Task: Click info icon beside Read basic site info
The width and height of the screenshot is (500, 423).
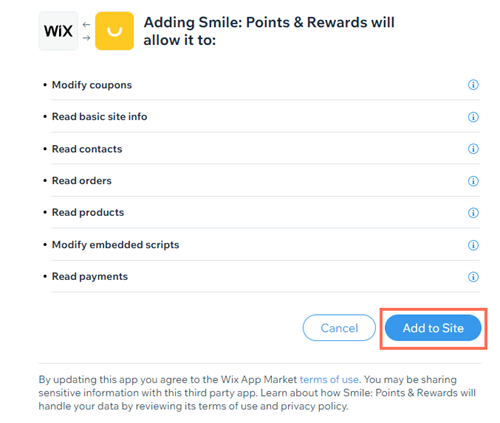Action: point(473,117)
